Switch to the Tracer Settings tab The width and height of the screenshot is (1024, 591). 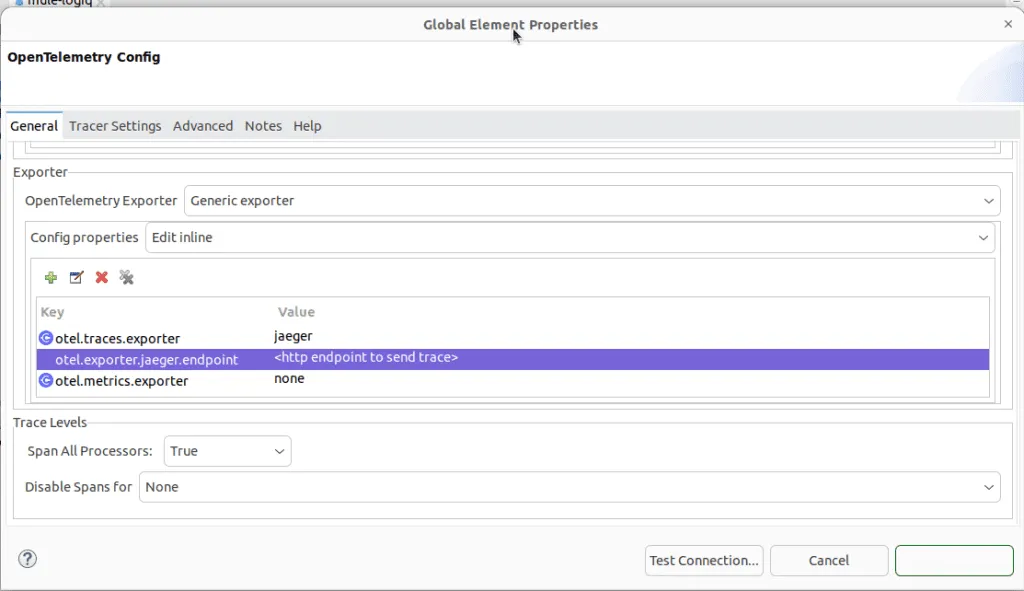point(115,126)
